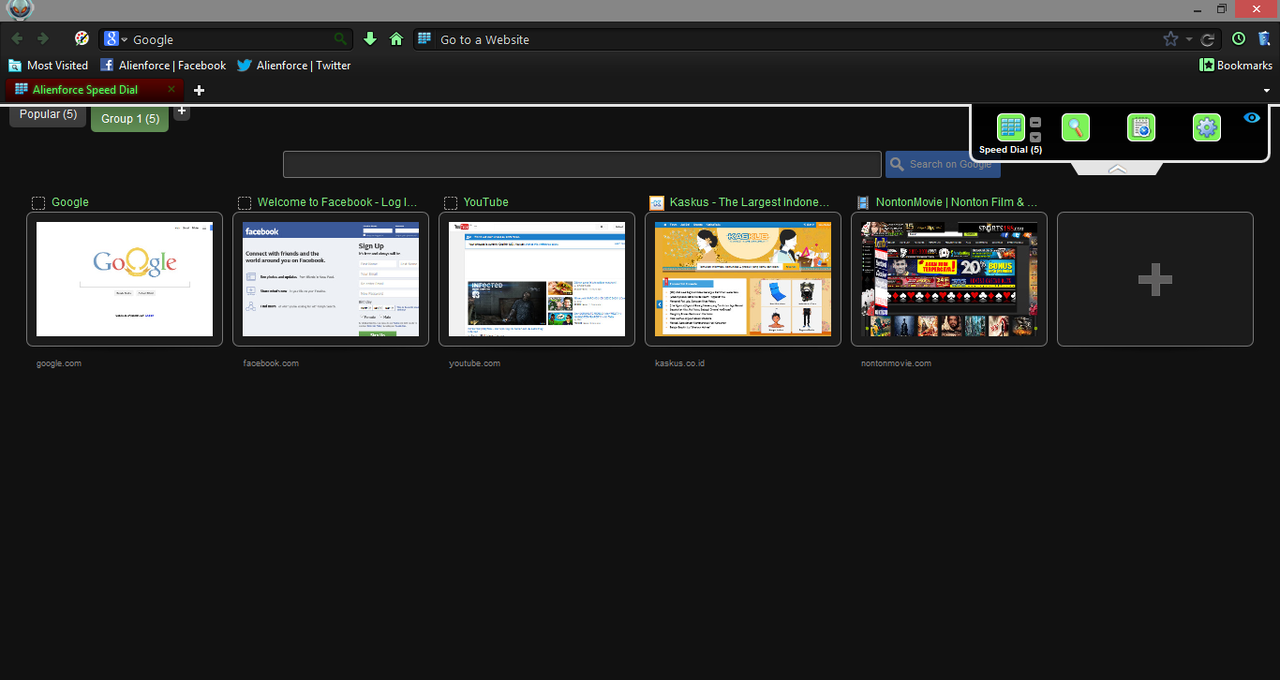The image size is (1280, 680).
Task: Click the minus button beside Speed Dial icon
Action: tap(1036, 122)
